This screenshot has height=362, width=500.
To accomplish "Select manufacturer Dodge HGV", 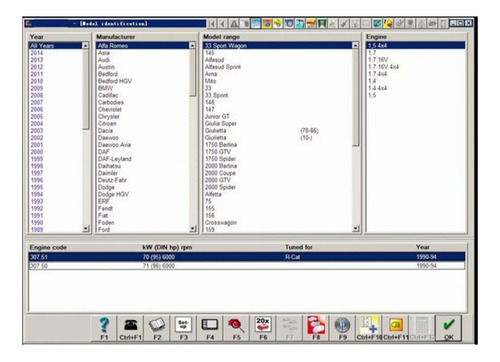I will point(143,194).
